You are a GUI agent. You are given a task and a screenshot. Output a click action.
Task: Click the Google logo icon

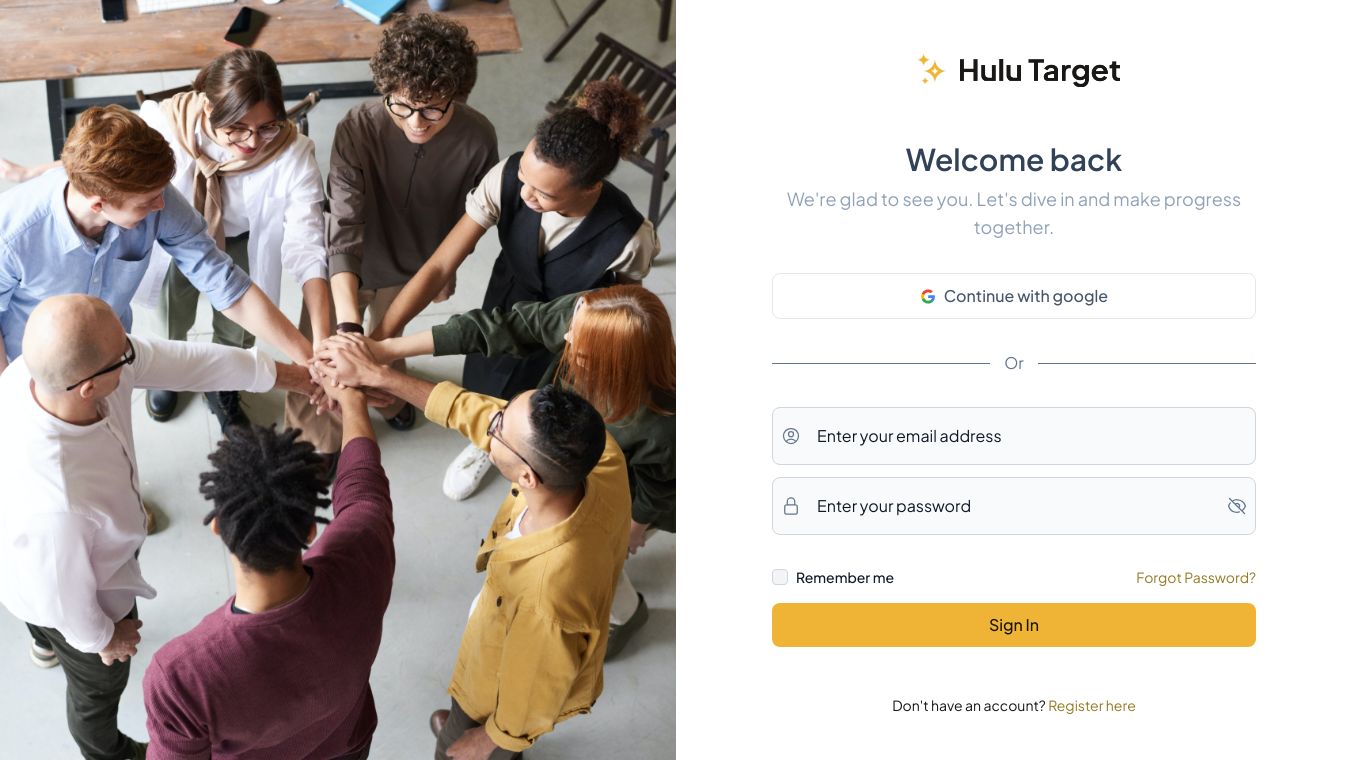point(928,296)
